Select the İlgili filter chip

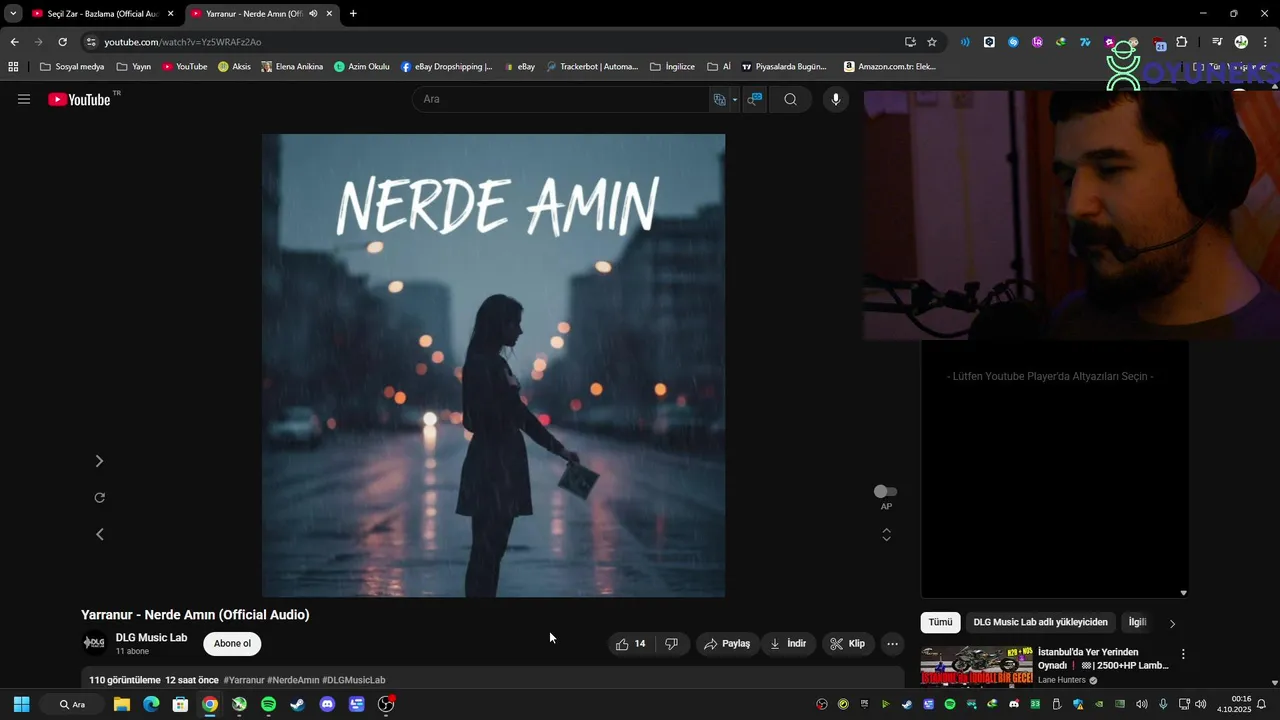[1137, 622]
